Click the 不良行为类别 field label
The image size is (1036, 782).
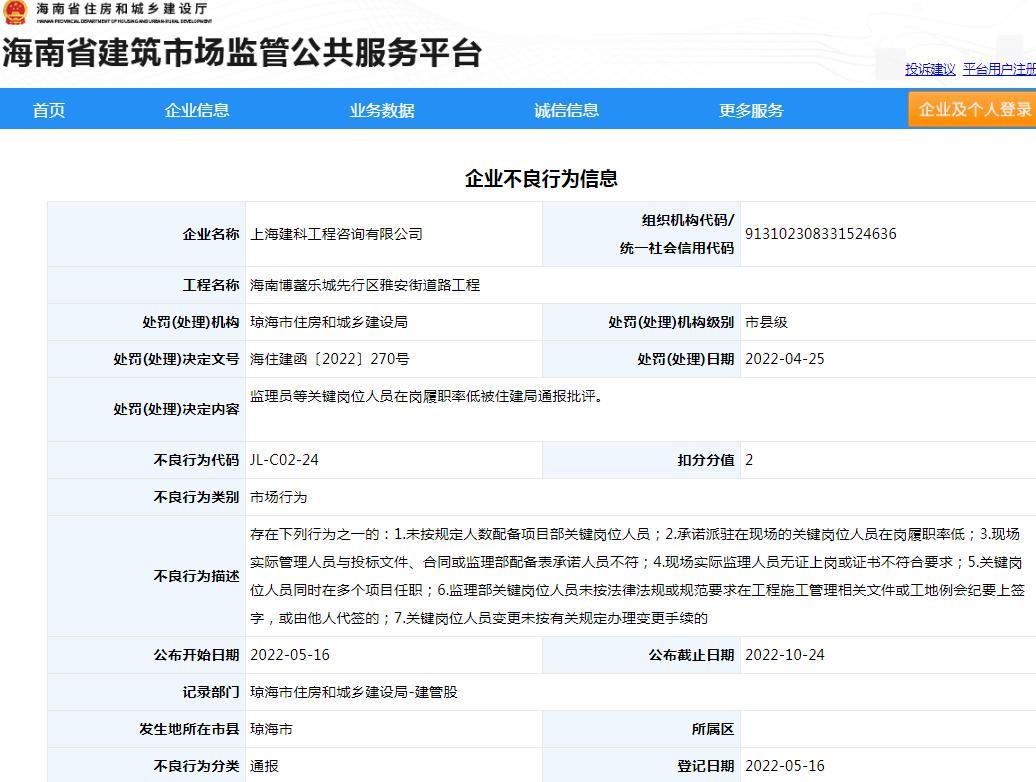(196, 497)
